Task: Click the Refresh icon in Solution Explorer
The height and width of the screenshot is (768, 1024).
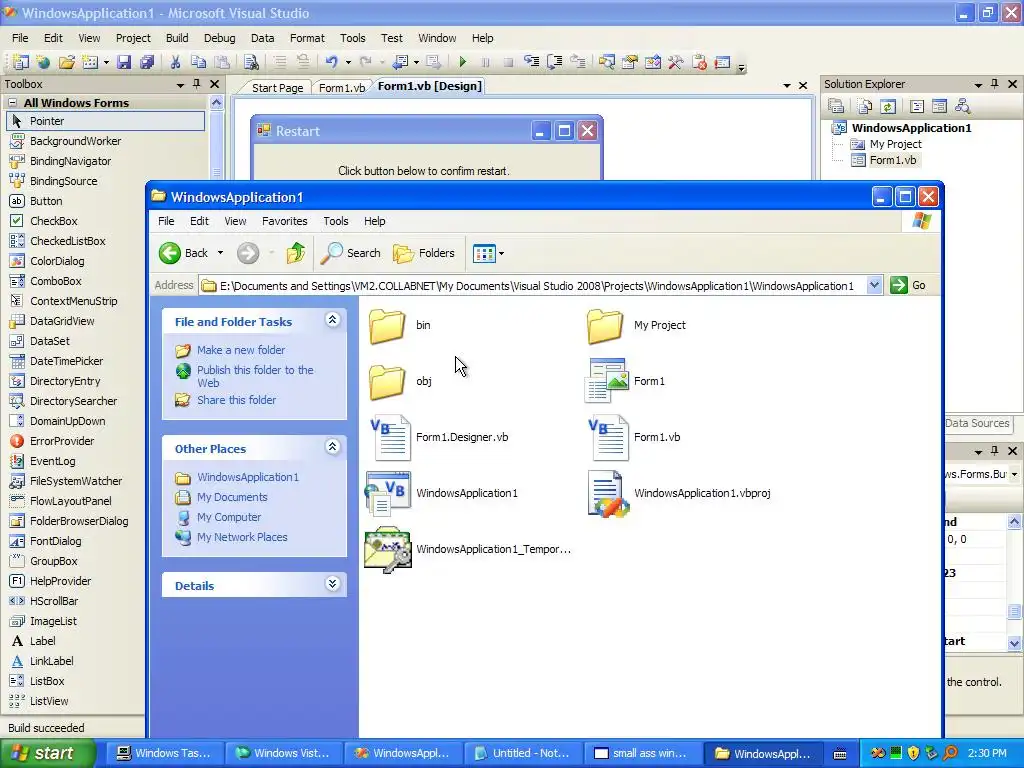Action: (888, 106)
